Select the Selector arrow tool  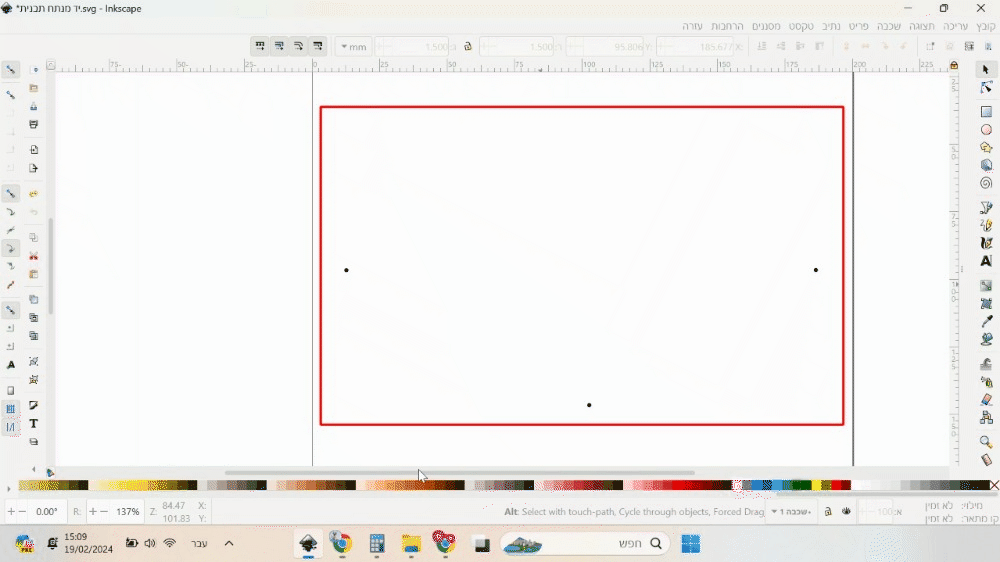coord(986,69)
